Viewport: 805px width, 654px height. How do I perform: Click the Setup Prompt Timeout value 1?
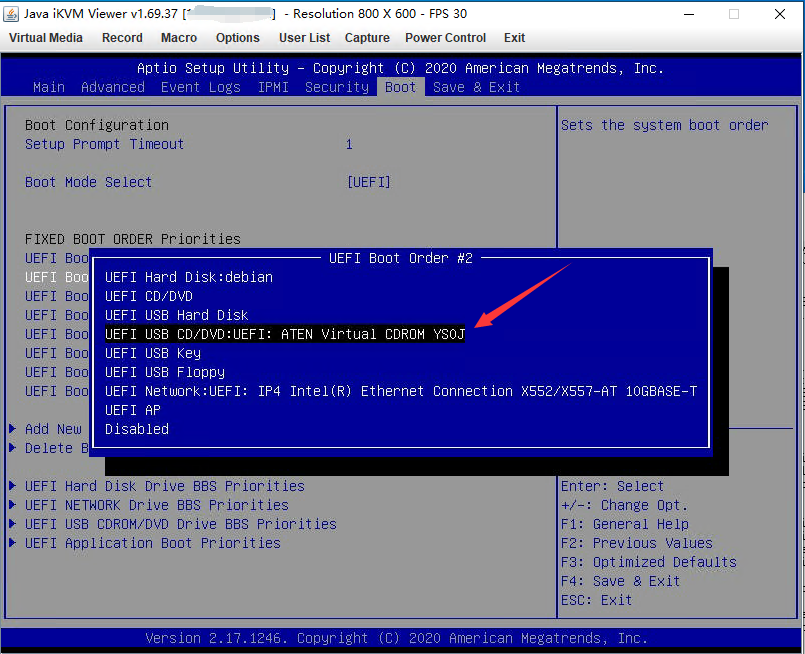pyautogui.click(x=349, y=144)
